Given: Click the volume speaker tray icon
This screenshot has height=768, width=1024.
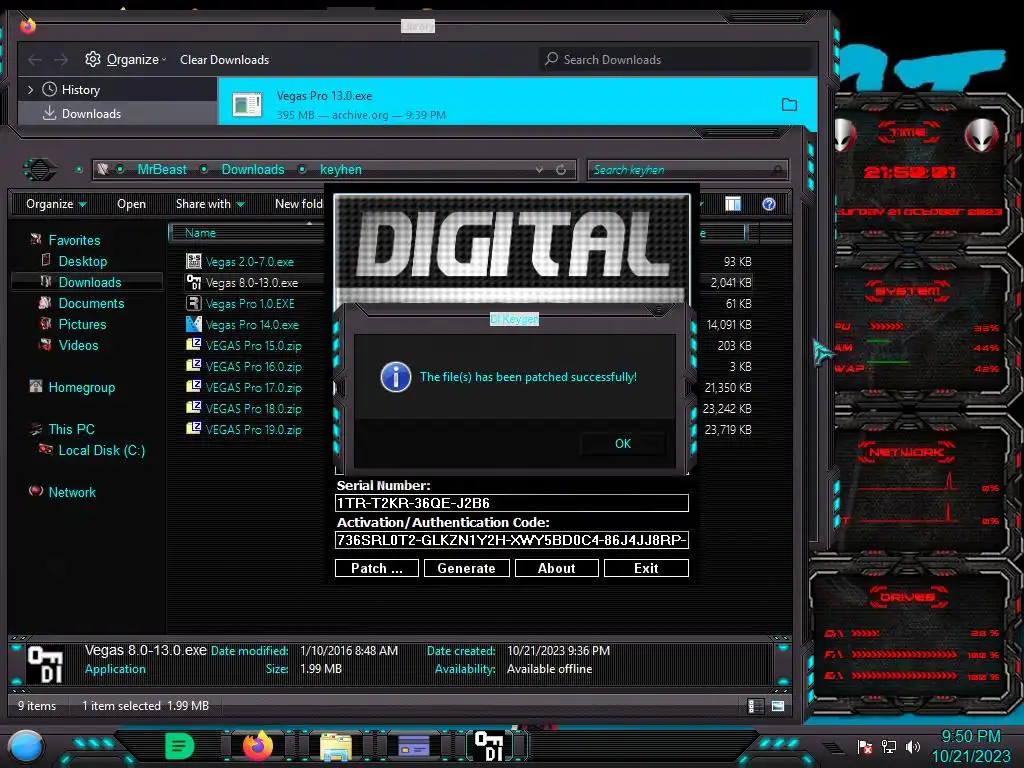Looking at the screenshot, I should click(912, 746).
